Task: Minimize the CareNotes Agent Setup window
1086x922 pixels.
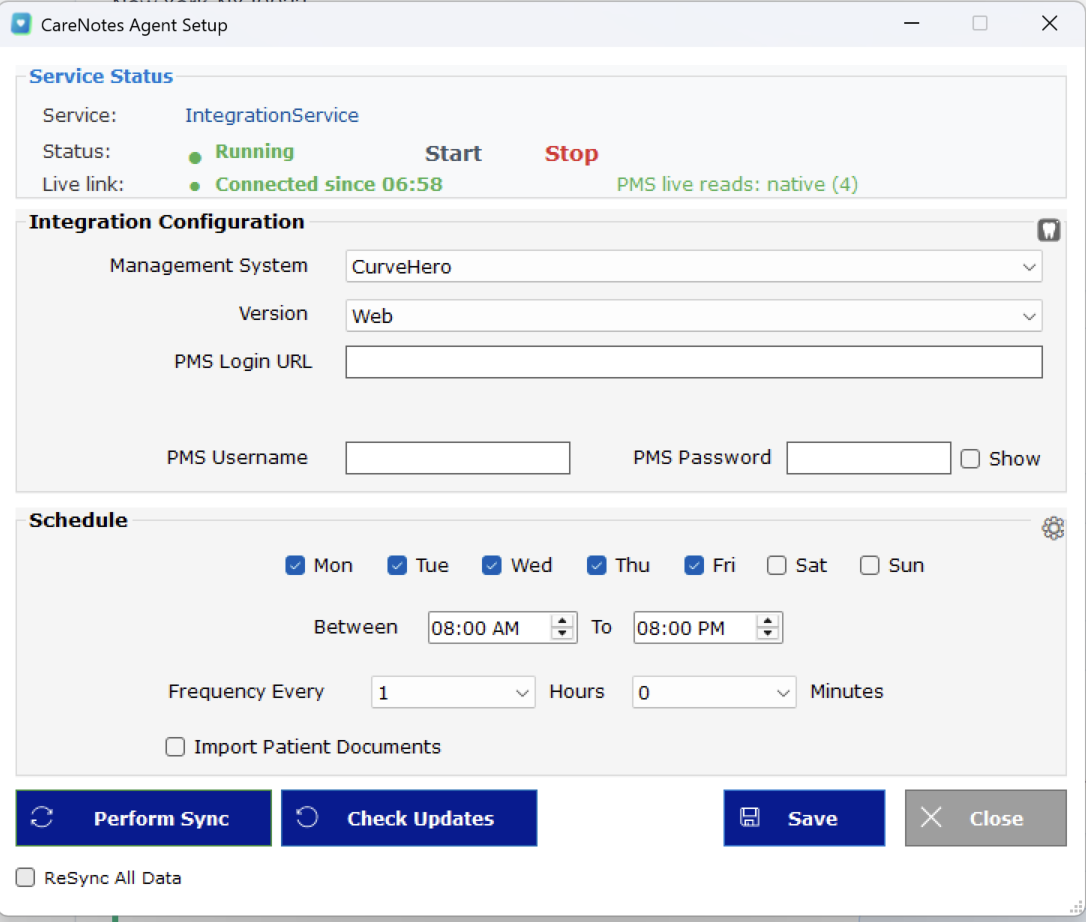Action: 911,24
